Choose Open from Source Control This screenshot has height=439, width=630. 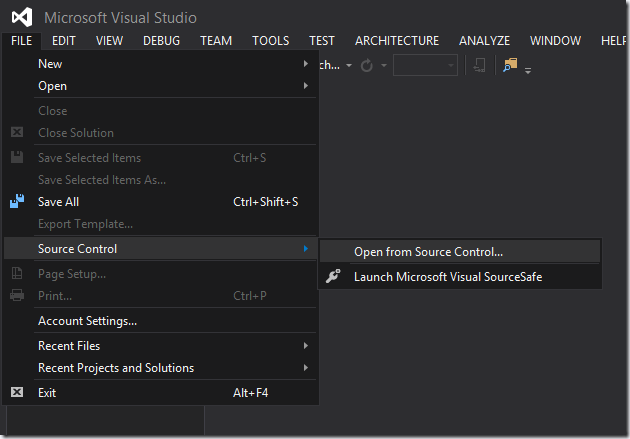428,252
